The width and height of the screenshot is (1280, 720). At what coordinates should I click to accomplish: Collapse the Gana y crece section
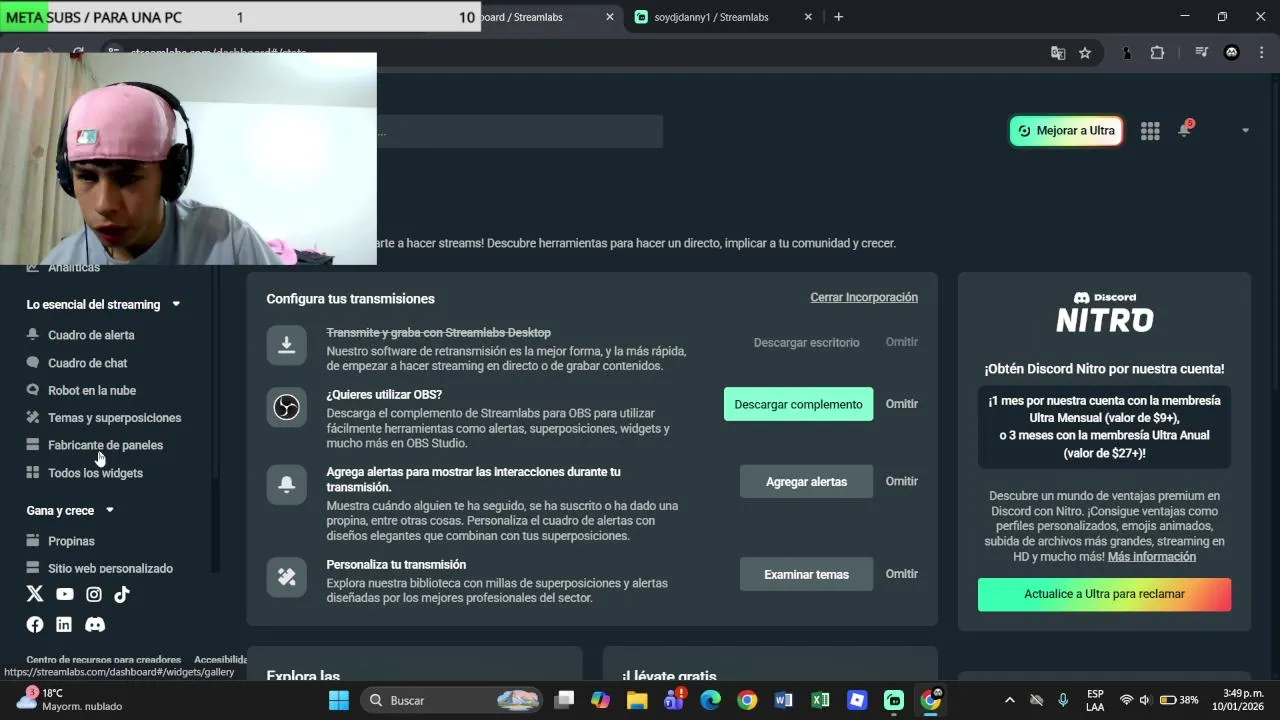(x=110, y=510)
